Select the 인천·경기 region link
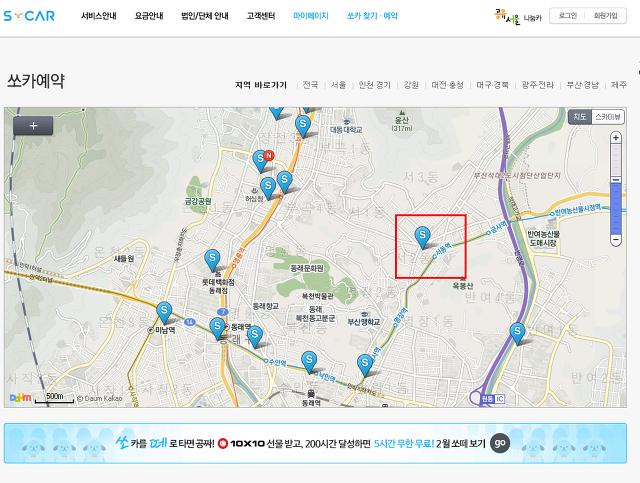 tap(374, 85)
